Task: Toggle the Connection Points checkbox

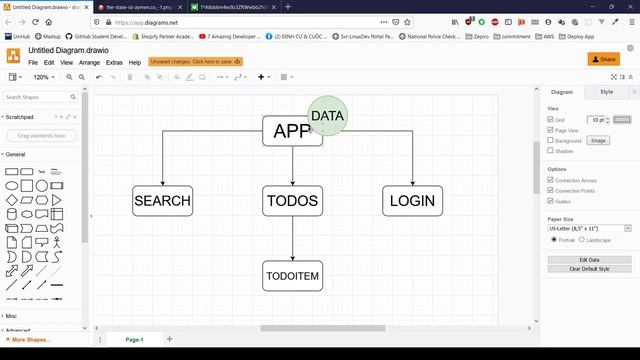Action: pyautogui.click(x=550, y=191)
